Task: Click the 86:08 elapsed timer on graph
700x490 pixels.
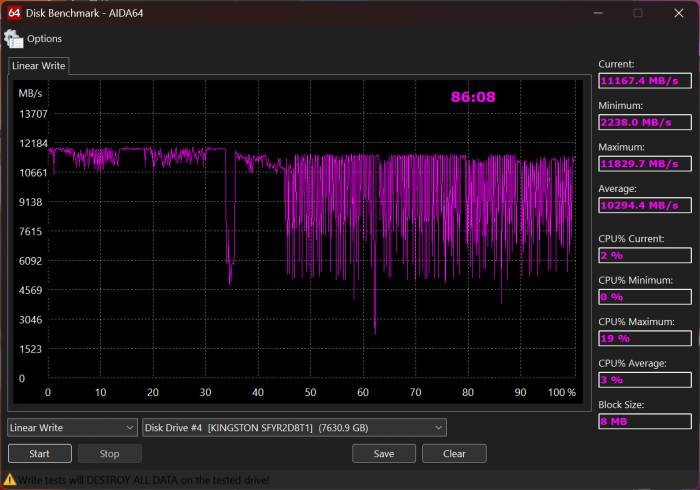Action: (x=473, y=98)
